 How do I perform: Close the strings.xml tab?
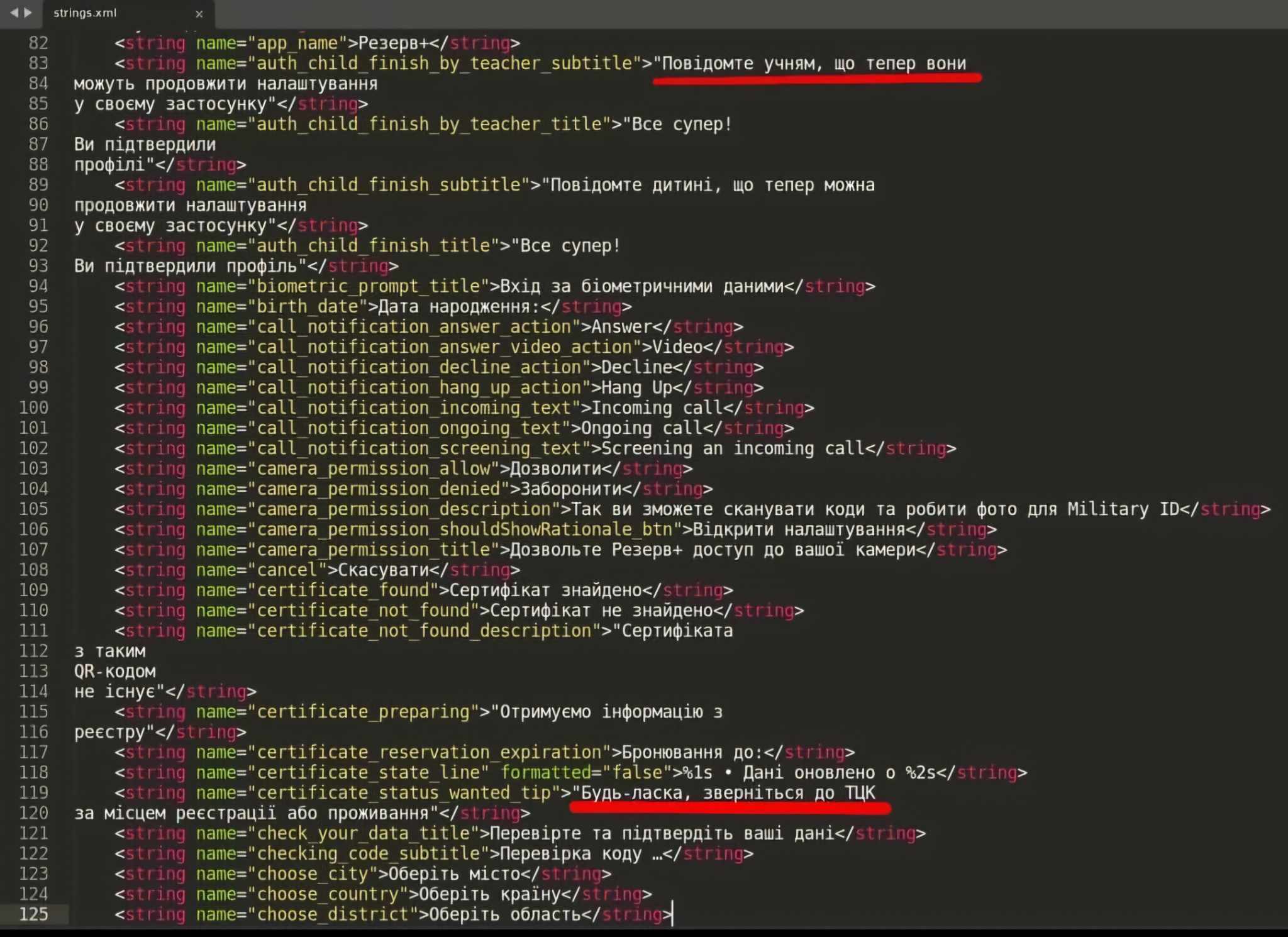199,14
